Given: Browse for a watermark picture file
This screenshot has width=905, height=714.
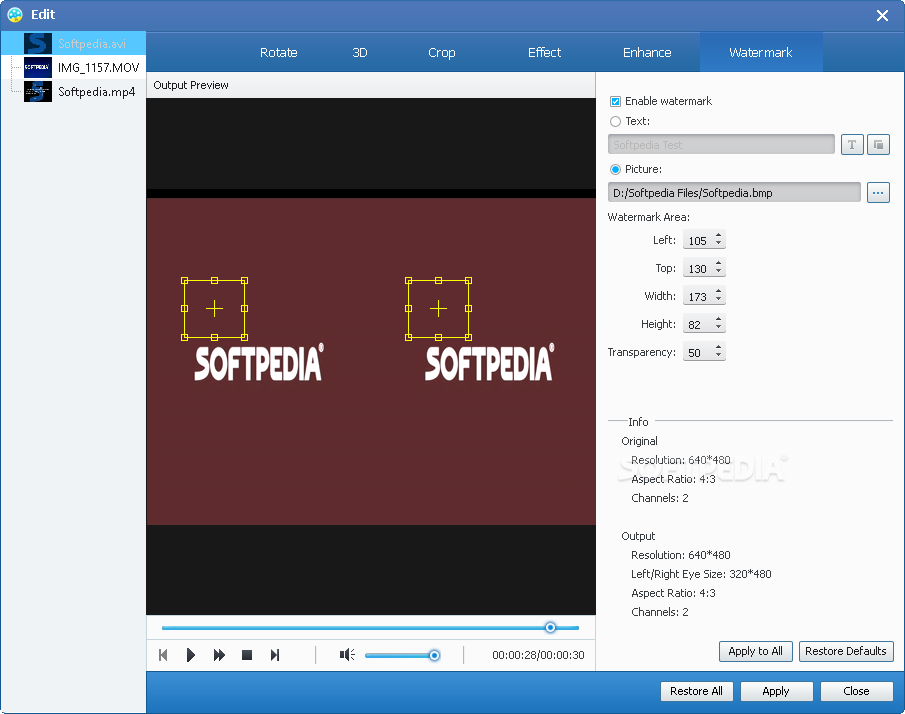Looking at the screenshot, I should pos(878,192).
